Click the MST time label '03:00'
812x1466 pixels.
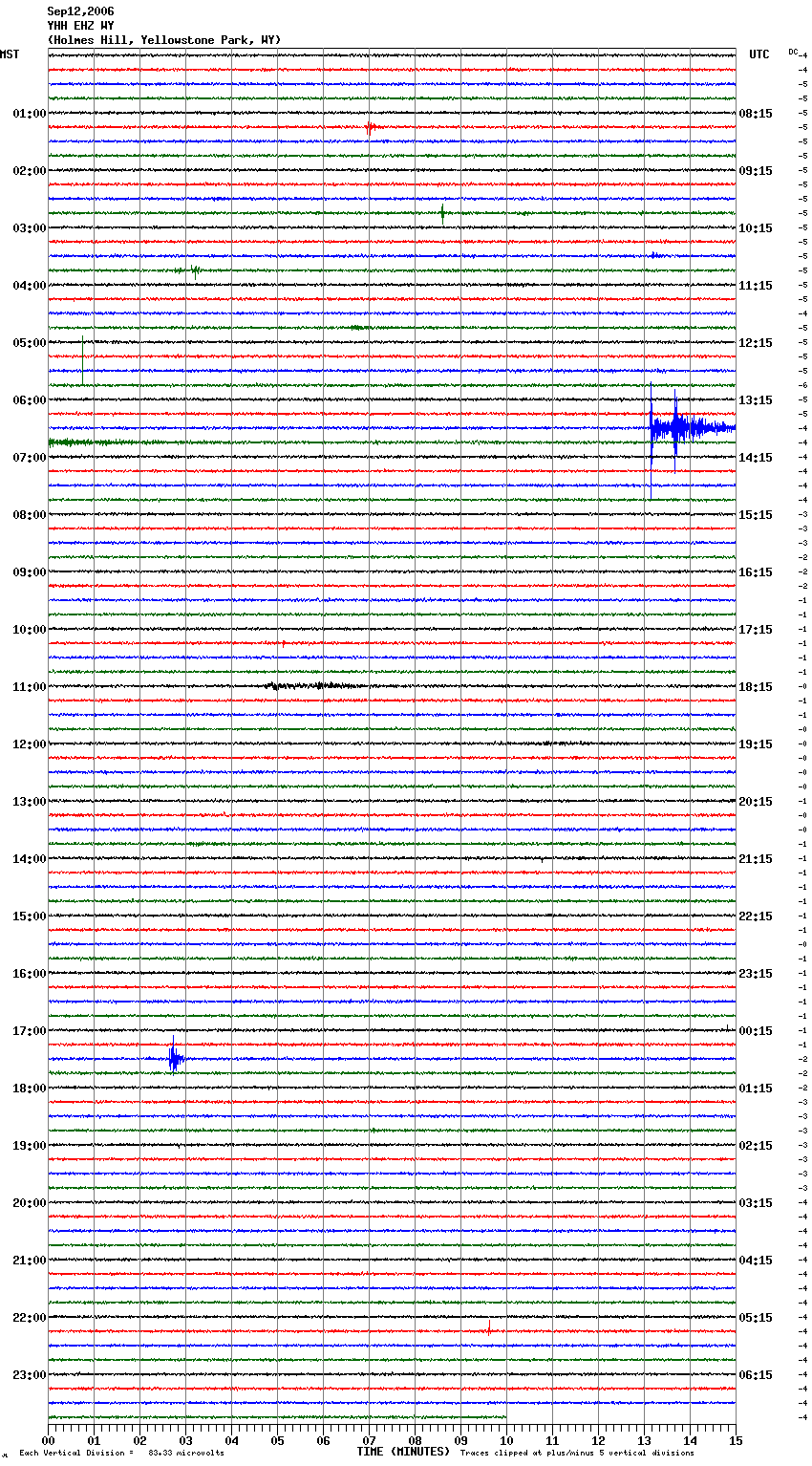(x=30, y=228)
